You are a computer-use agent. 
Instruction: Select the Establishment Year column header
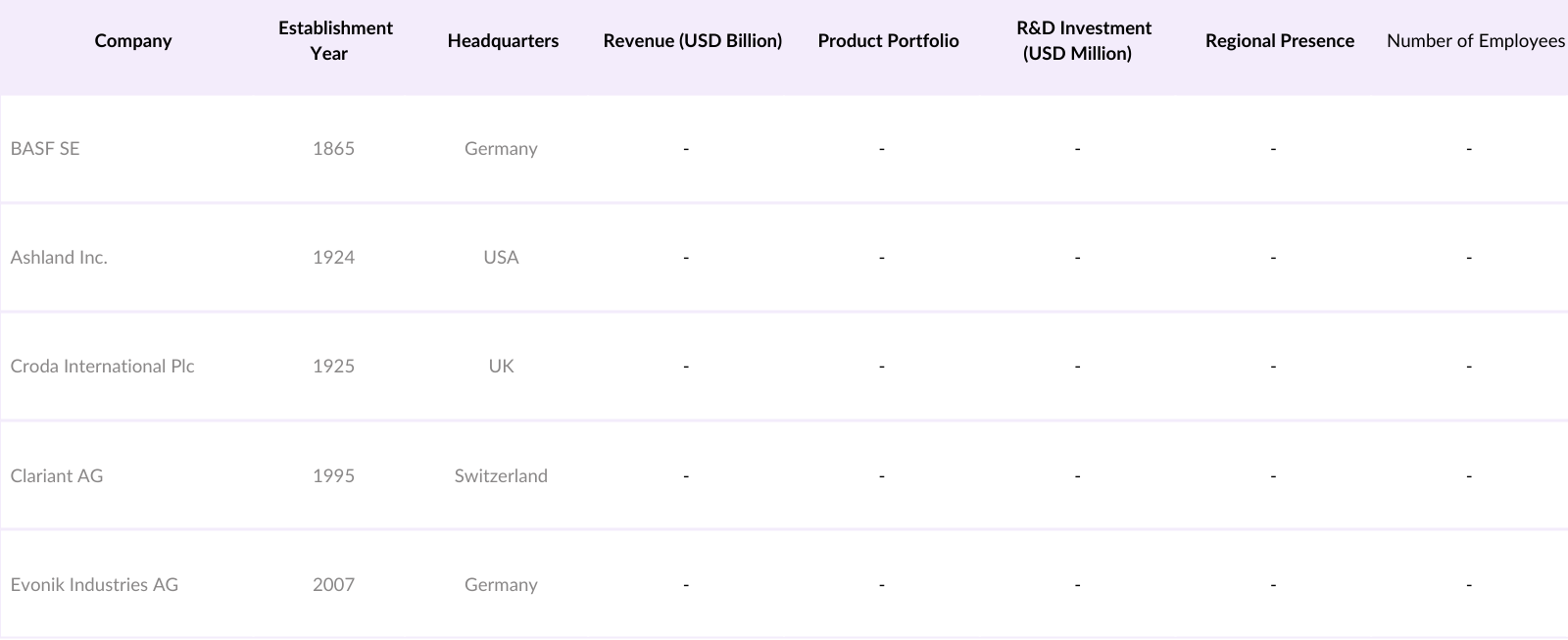tap(335, 41)
